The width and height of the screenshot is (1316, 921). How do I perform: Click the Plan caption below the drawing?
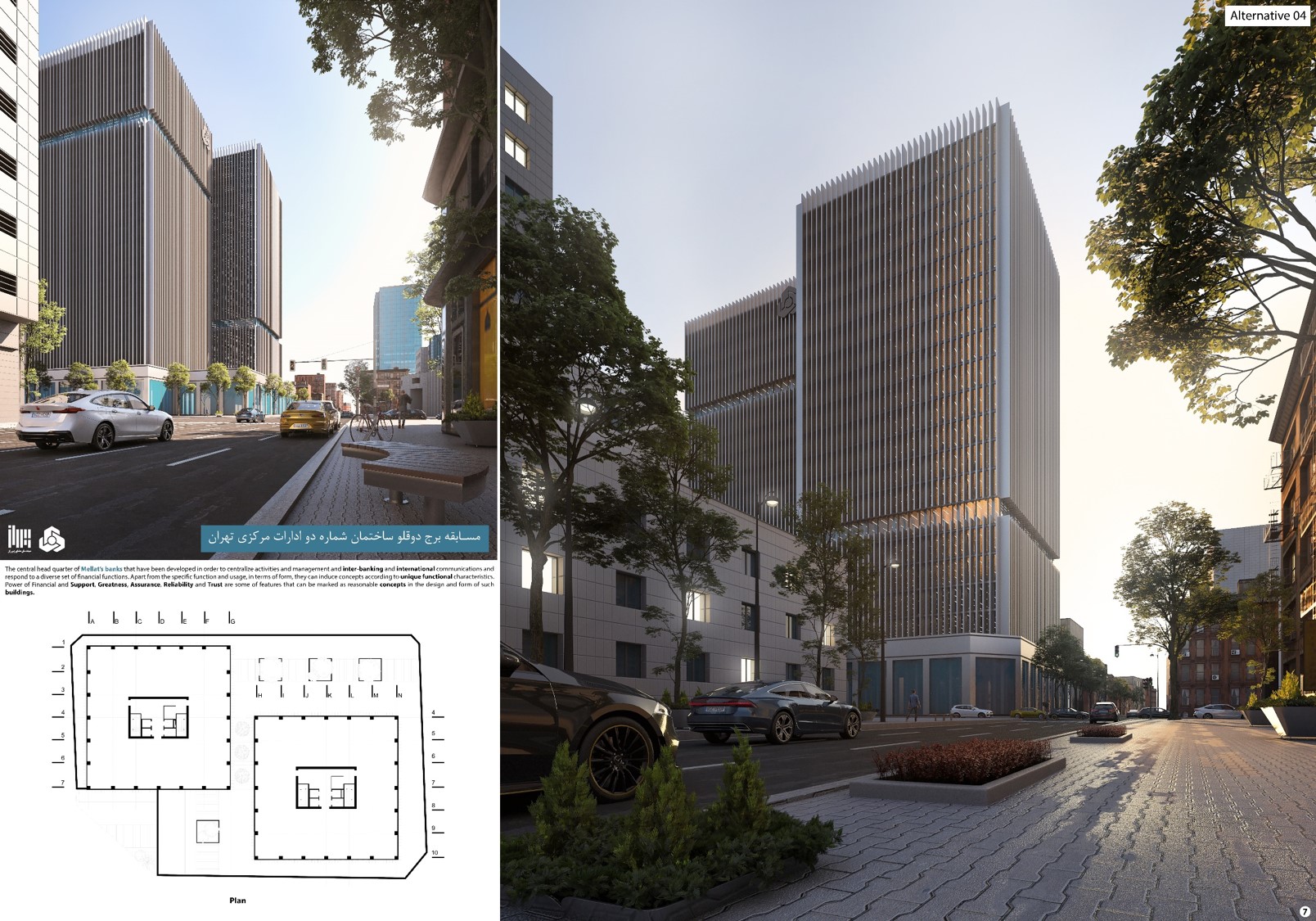click(237, 901)
